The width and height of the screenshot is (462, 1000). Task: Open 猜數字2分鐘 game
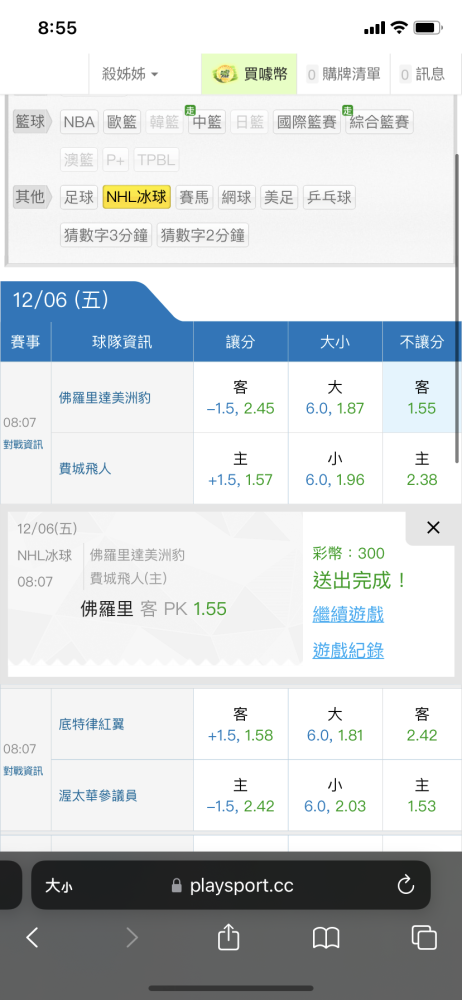pyautogui.click(x=203, y=235)
